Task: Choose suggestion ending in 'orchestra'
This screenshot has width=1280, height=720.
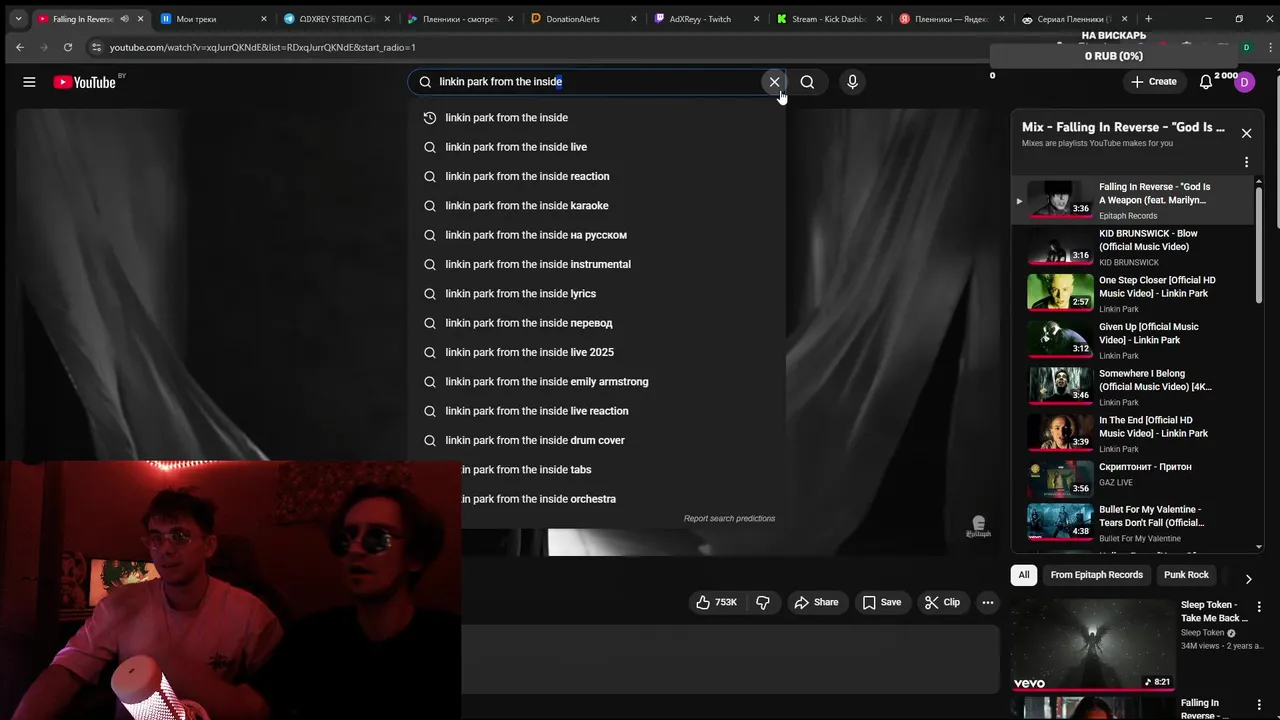Action: click(x=623, y=499)
